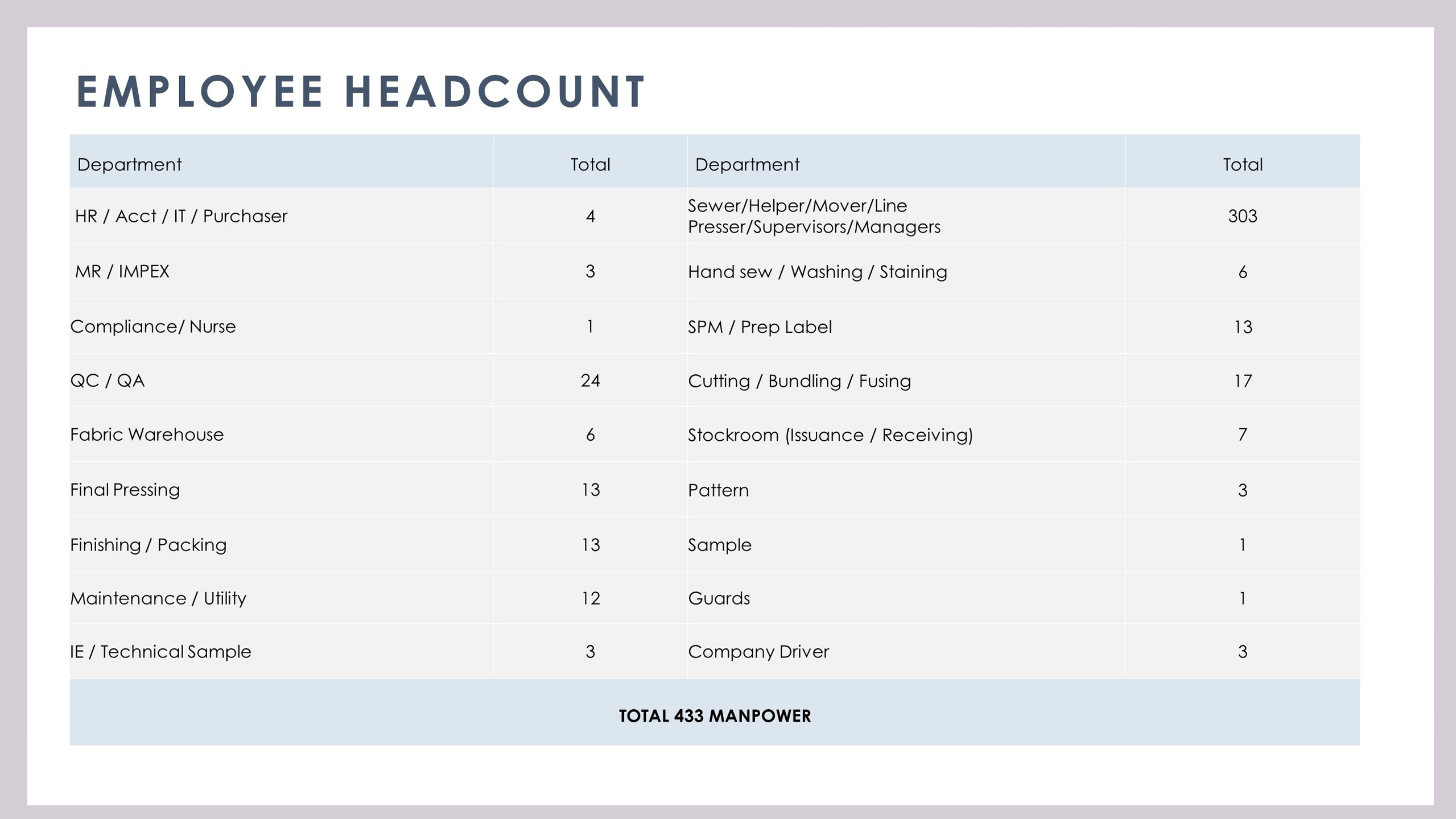Select the Finishing / Packing cell
This screenshot has width=1456, height=819.
pos(148,545)
